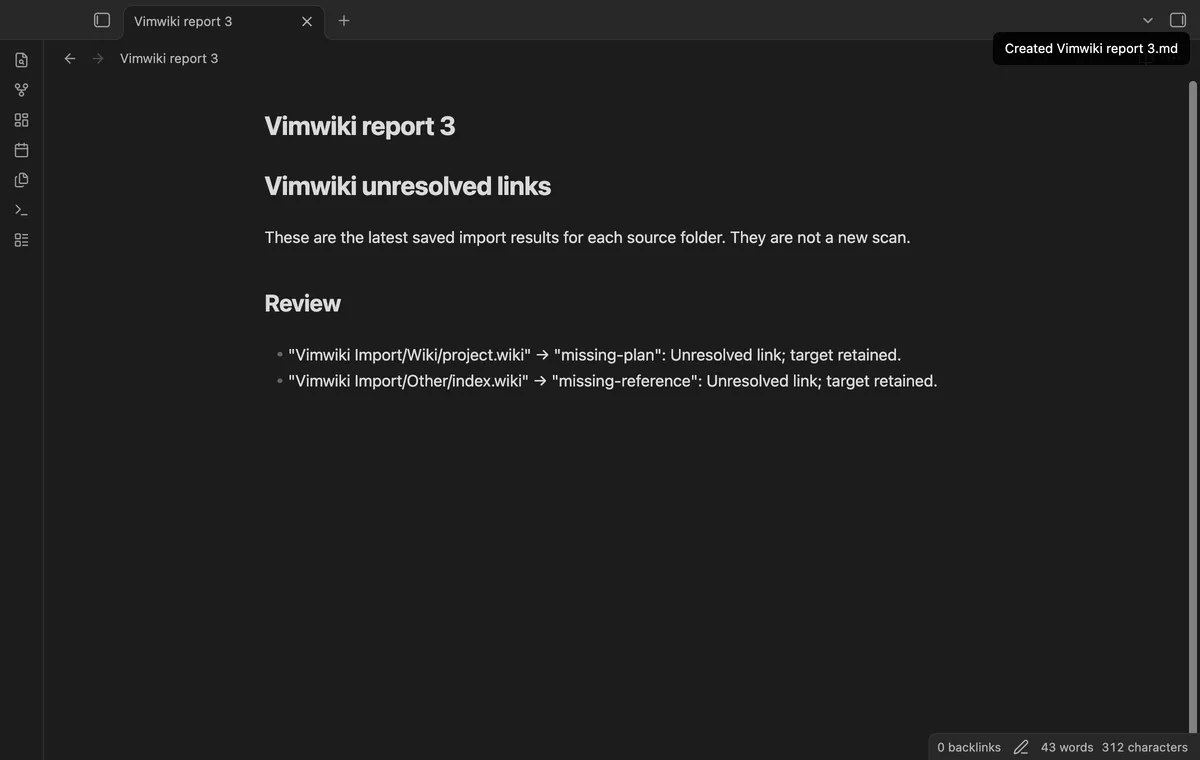Viewport: 1200px width, 760px height.
Task: Toggle the right sidebar
Action: coord(1178,20)
